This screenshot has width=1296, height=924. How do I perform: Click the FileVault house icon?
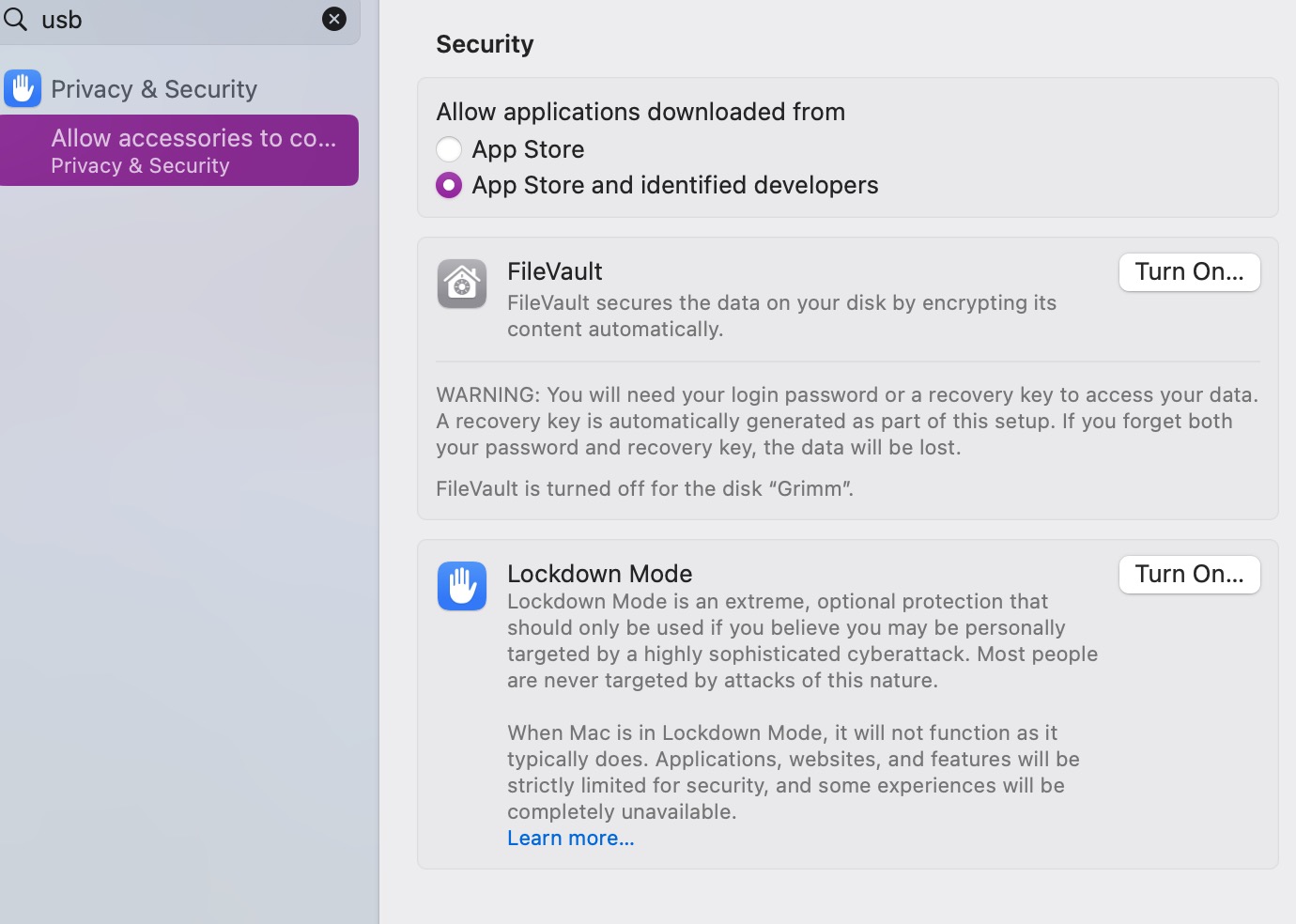pos(461,284)
